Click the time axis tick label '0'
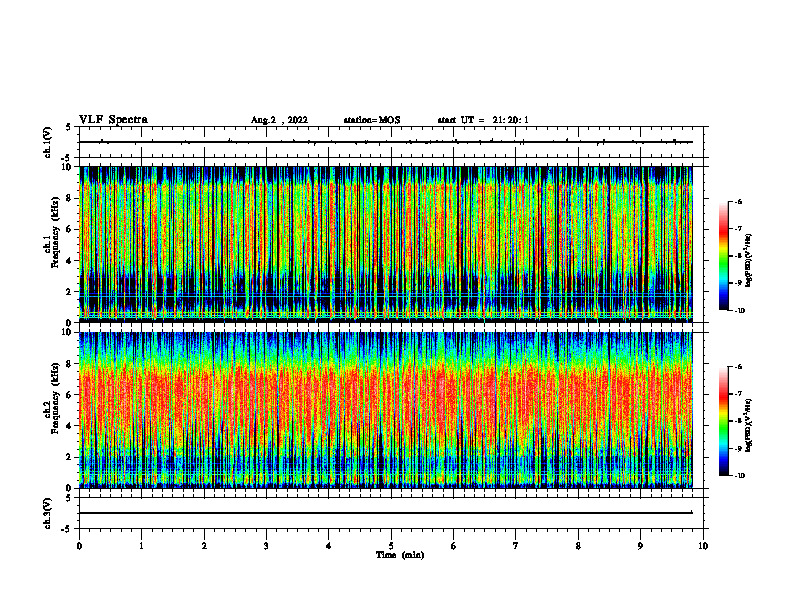792x612 pixels. [79, 546]
